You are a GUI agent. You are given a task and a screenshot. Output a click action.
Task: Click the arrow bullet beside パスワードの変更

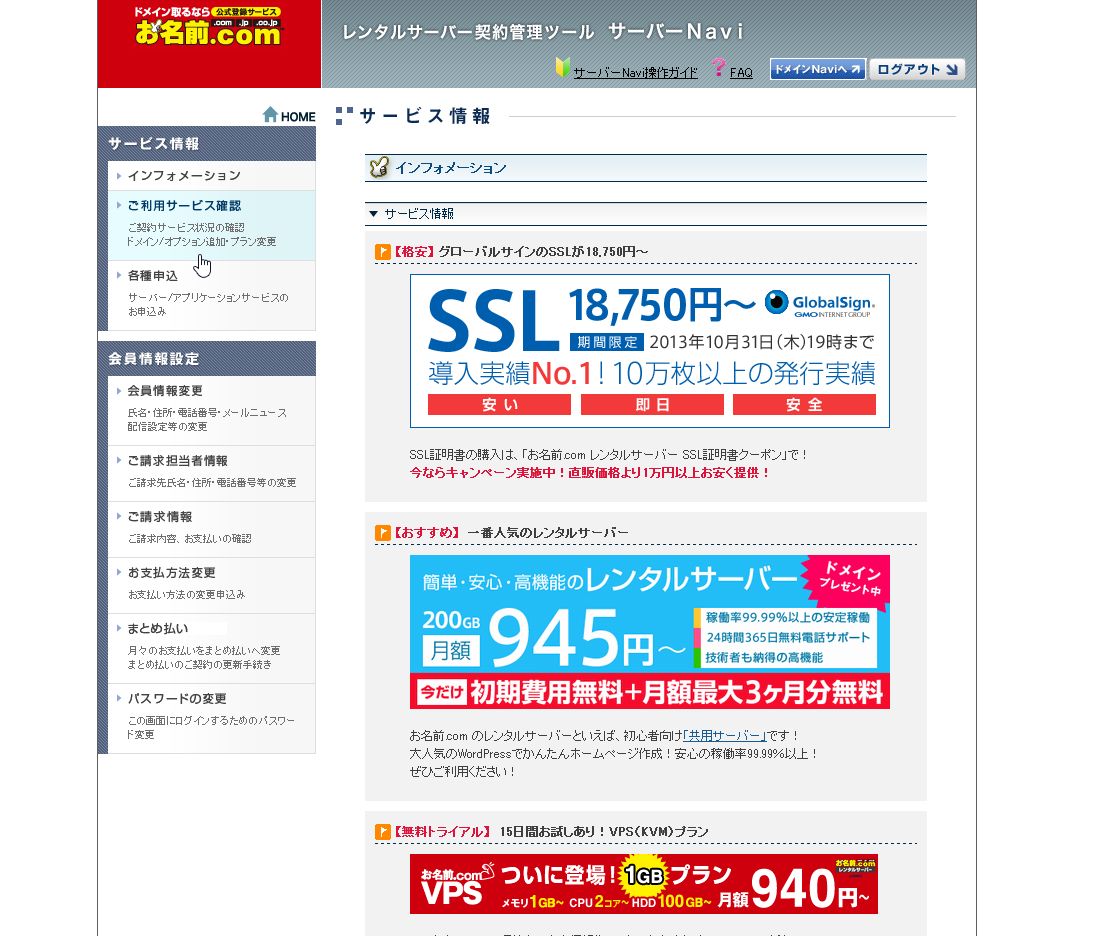click(x=119, y=698)
